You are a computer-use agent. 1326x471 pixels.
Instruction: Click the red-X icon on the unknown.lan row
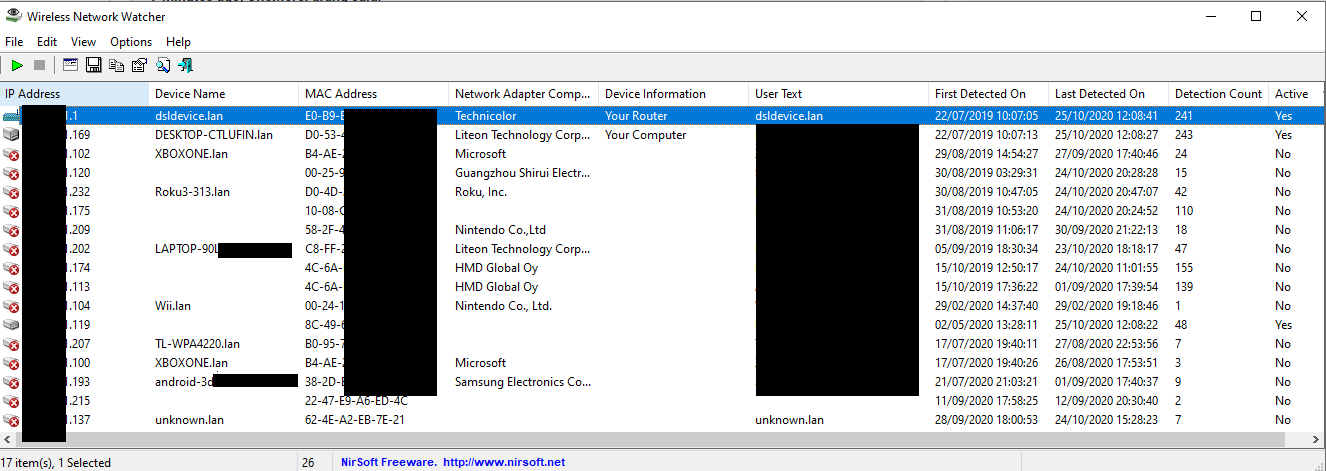tap(12, 420)
